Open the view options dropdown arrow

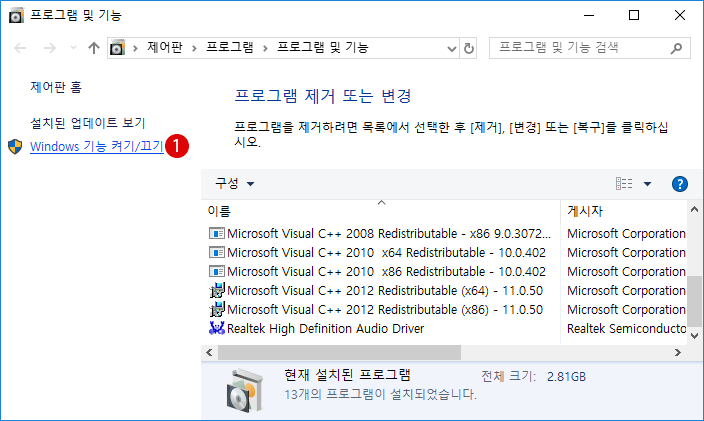click(x=647, y=184)
